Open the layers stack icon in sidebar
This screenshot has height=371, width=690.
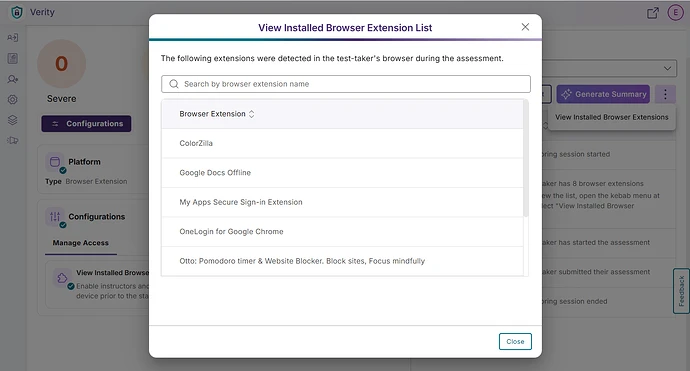pyautogui.click(x=12, y=120)
